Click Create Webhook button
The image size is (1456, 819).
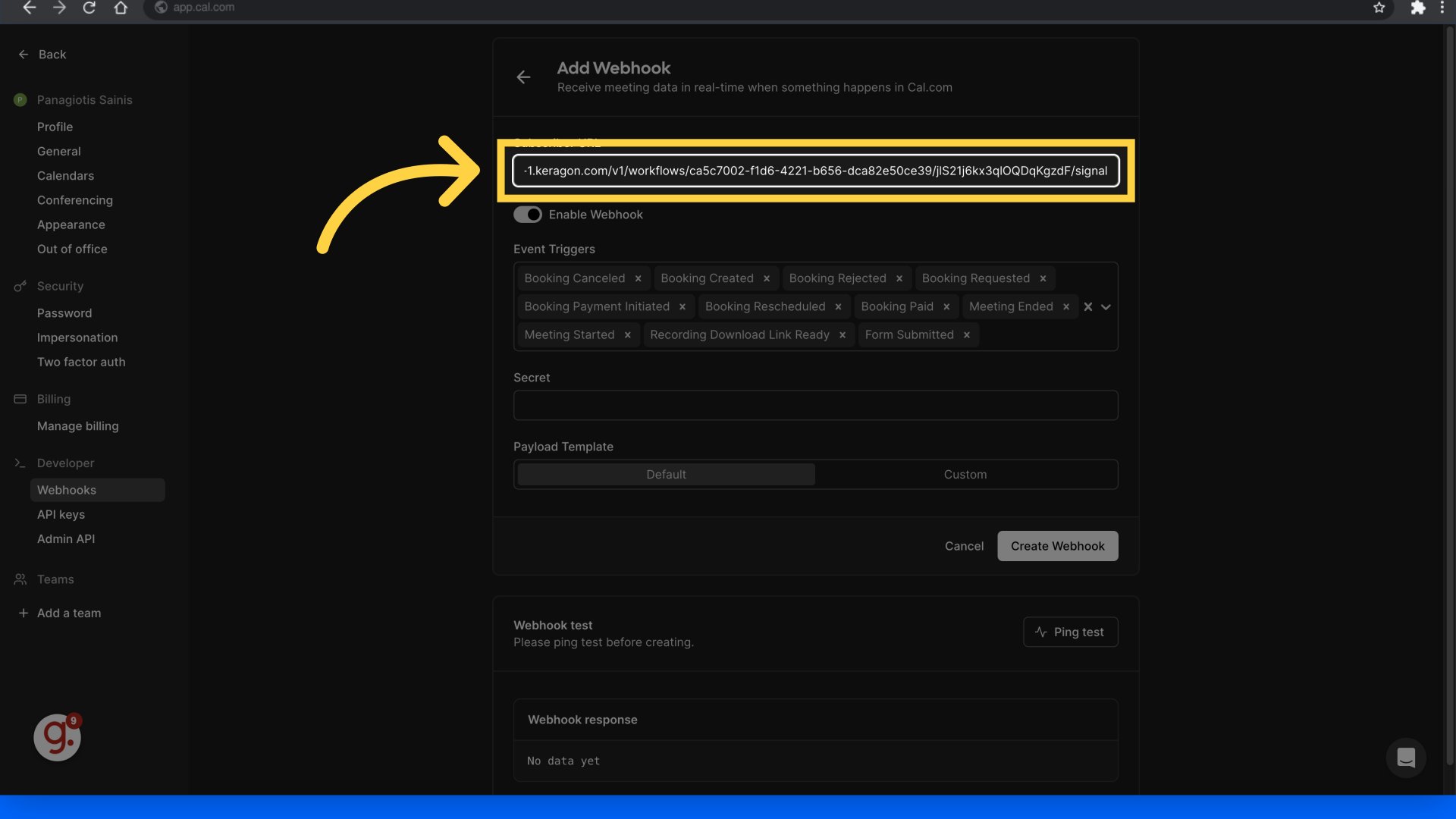click(x=1057, y=546)
